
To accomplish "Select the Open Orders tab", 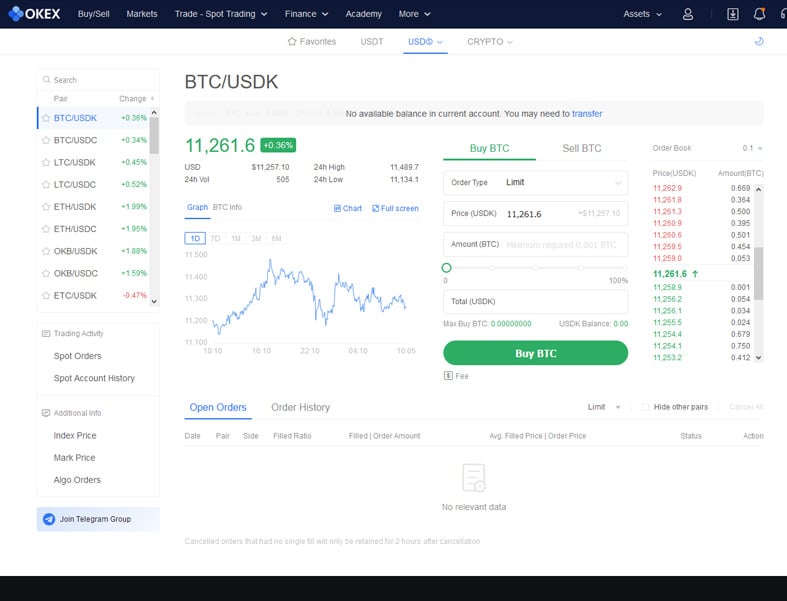I will pos(218,407).
